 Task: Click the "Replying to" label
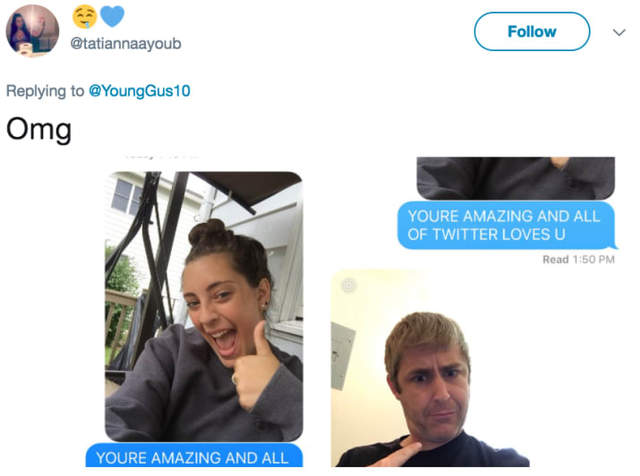click(45, 91)
